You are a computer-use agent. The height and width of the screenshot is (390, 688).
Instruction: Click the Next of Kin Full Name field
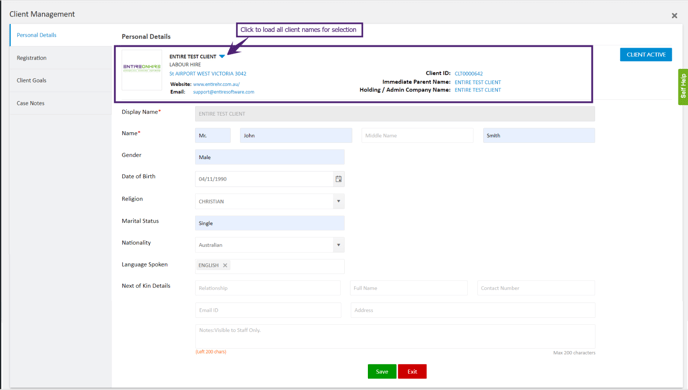(x=408, y=288)
